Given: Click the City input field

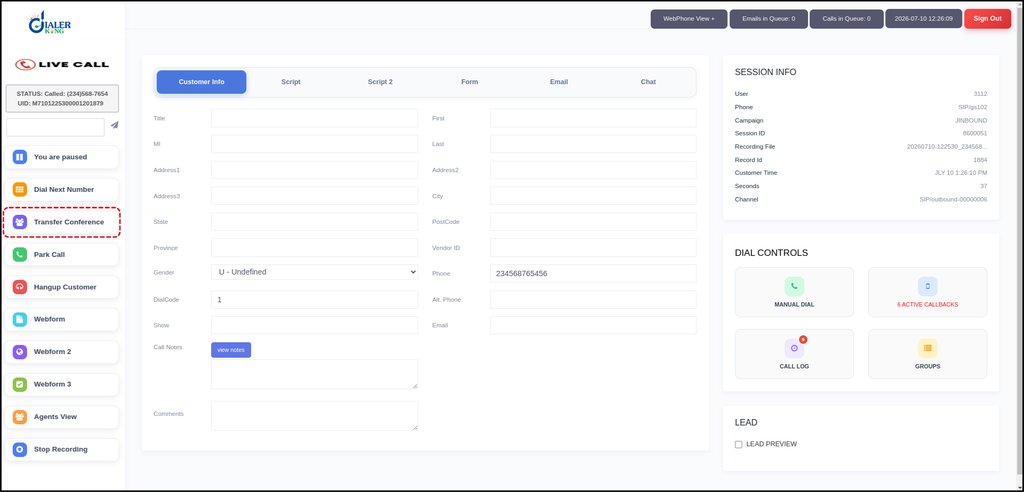Looking at the screenshot, I should click(x=593, y=195).
